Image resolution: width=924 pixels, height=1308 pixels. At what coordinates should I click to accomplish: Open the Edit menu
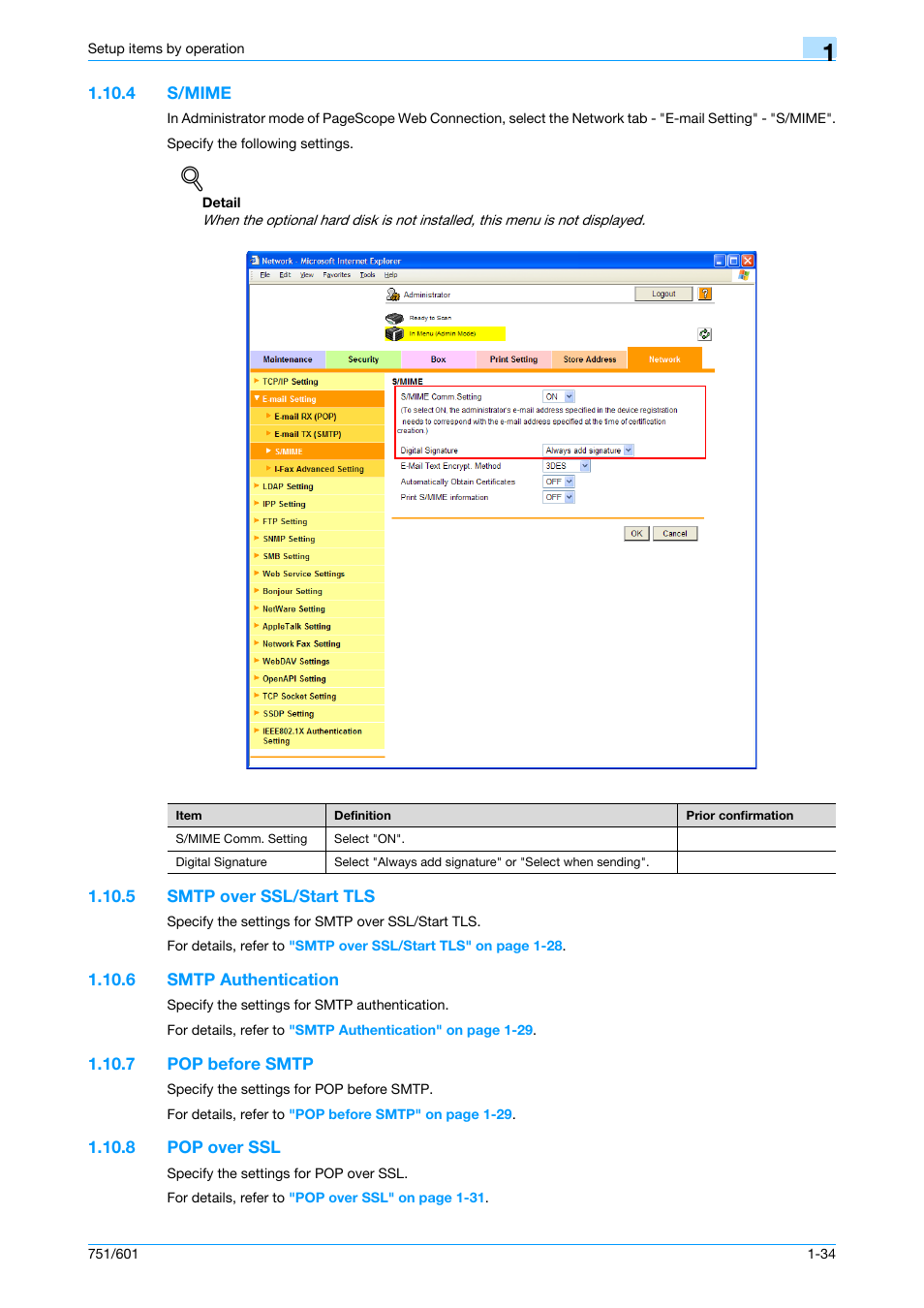click(285, 275)
